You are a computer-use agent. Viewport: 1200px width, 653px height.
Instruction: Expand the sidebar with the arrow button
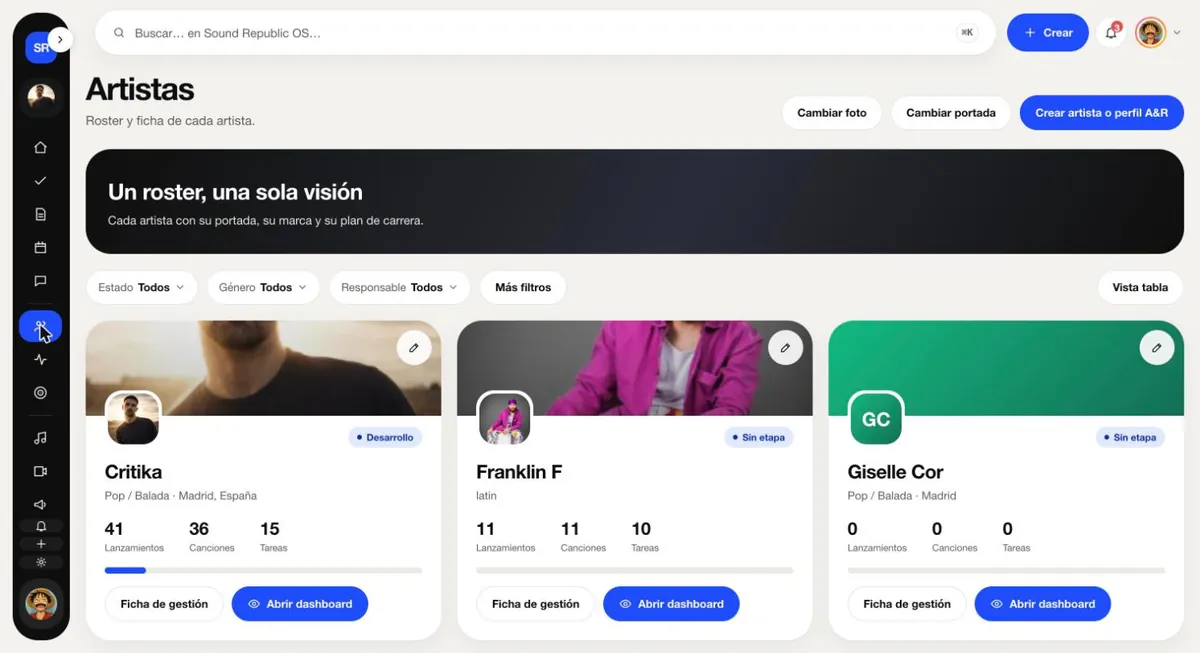coord(61,39)
